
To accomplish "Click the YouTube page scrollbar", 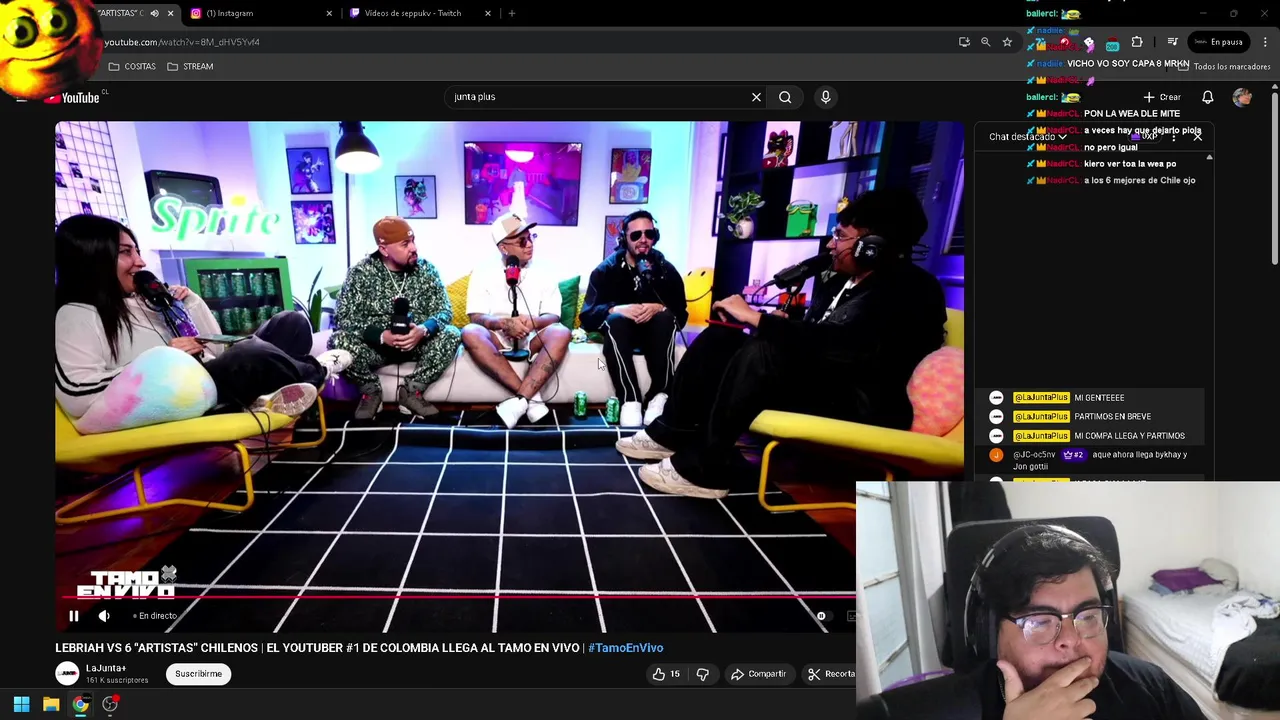I will 1275,180.
